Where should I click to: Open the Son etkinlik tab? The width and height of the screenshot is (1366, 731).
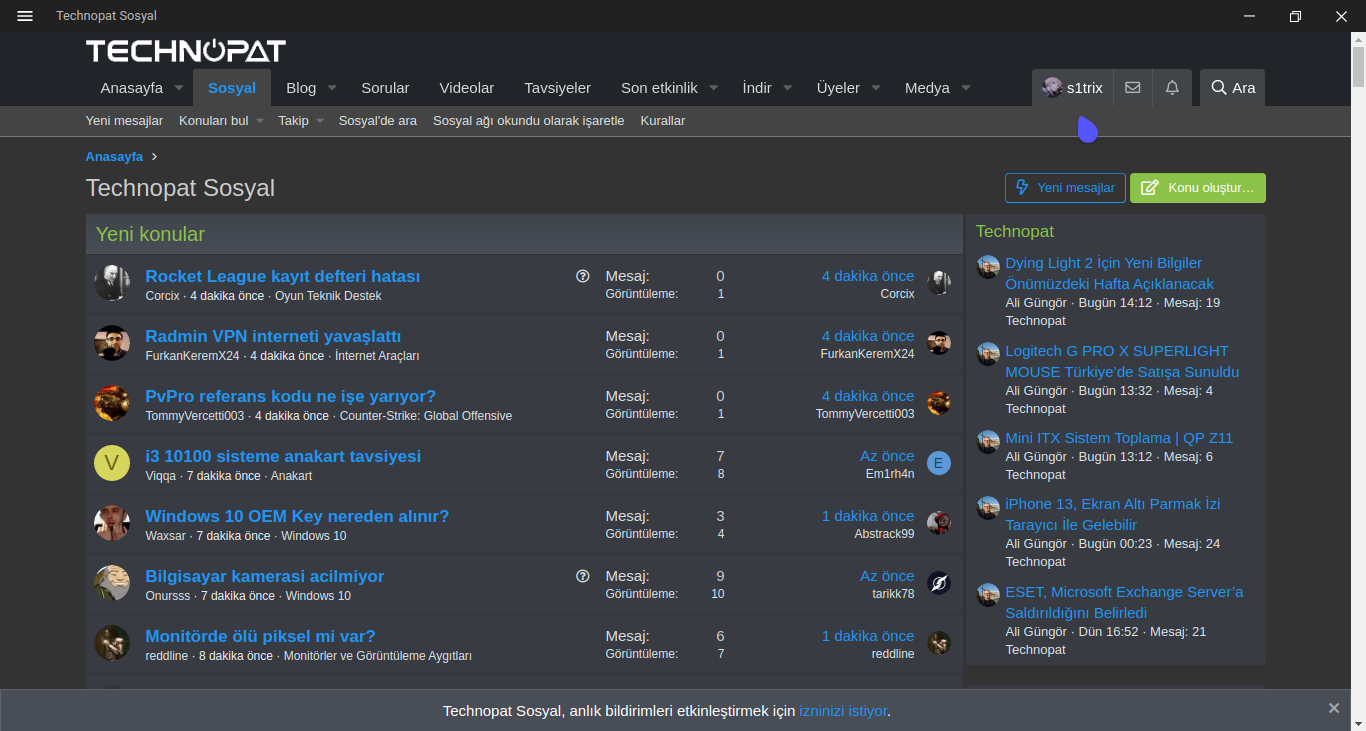(659, 88)
